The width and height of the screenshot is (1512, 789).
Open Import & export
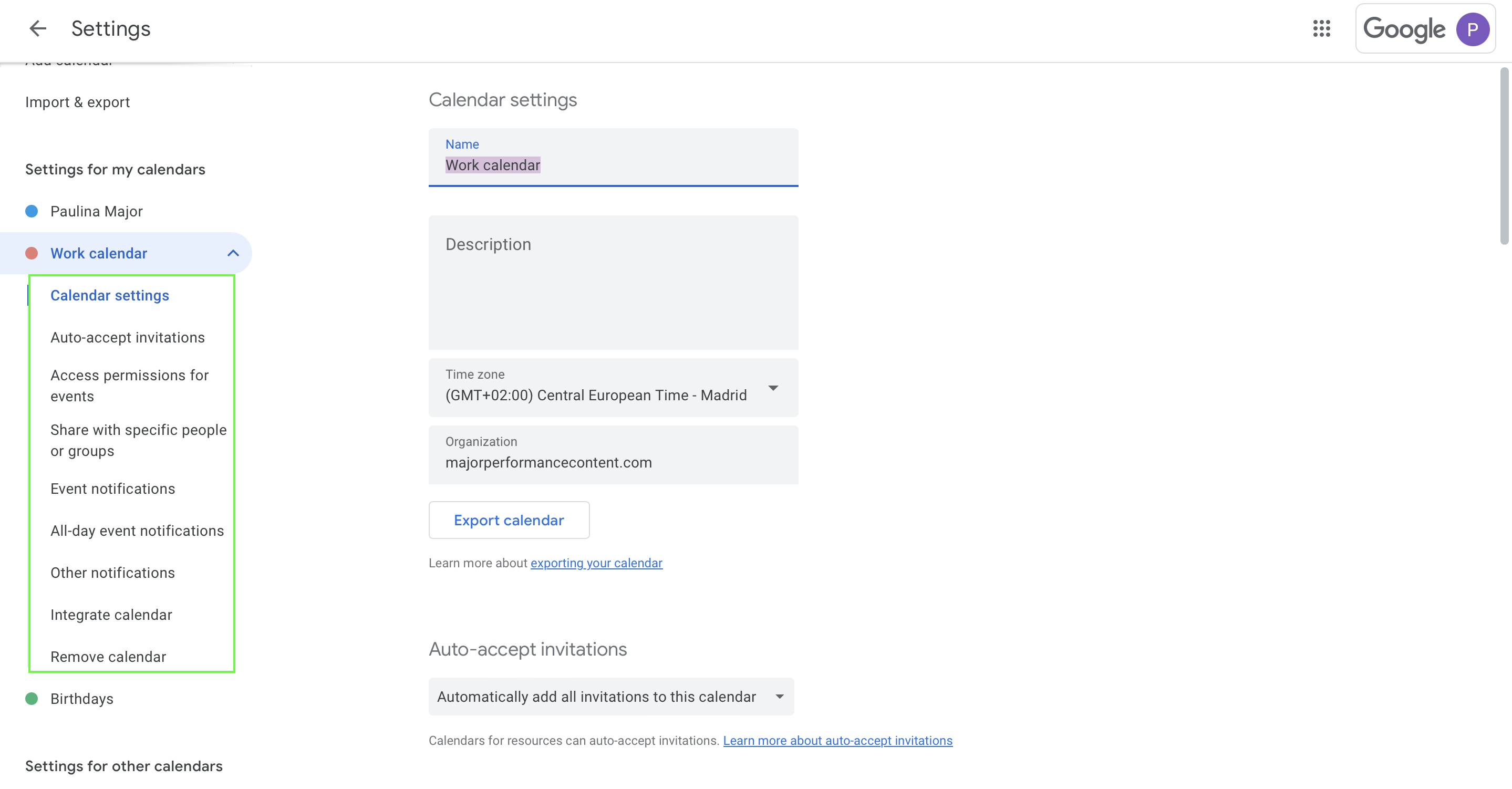[x=77, y=101]
